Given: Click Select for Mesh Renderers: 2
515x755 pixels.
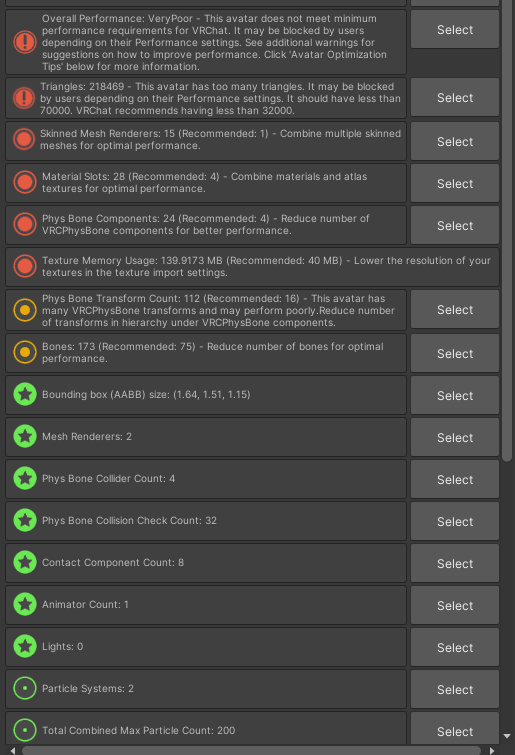Looking at the screenshot, I should [x=455, y=437].
